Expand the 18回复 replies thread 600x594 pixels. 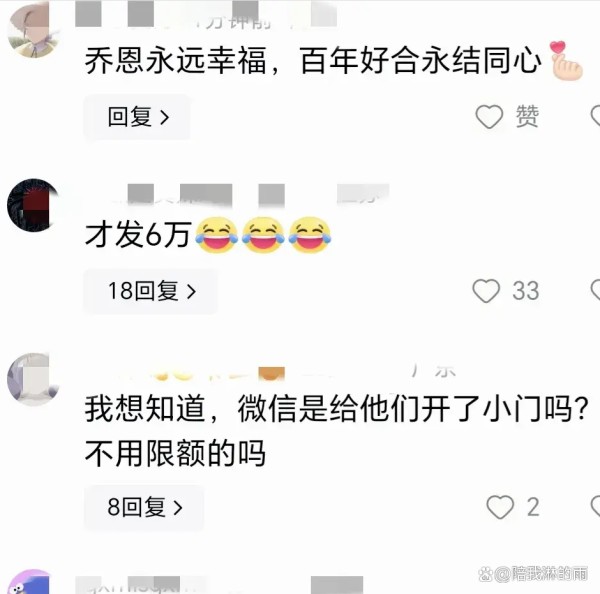151,291
